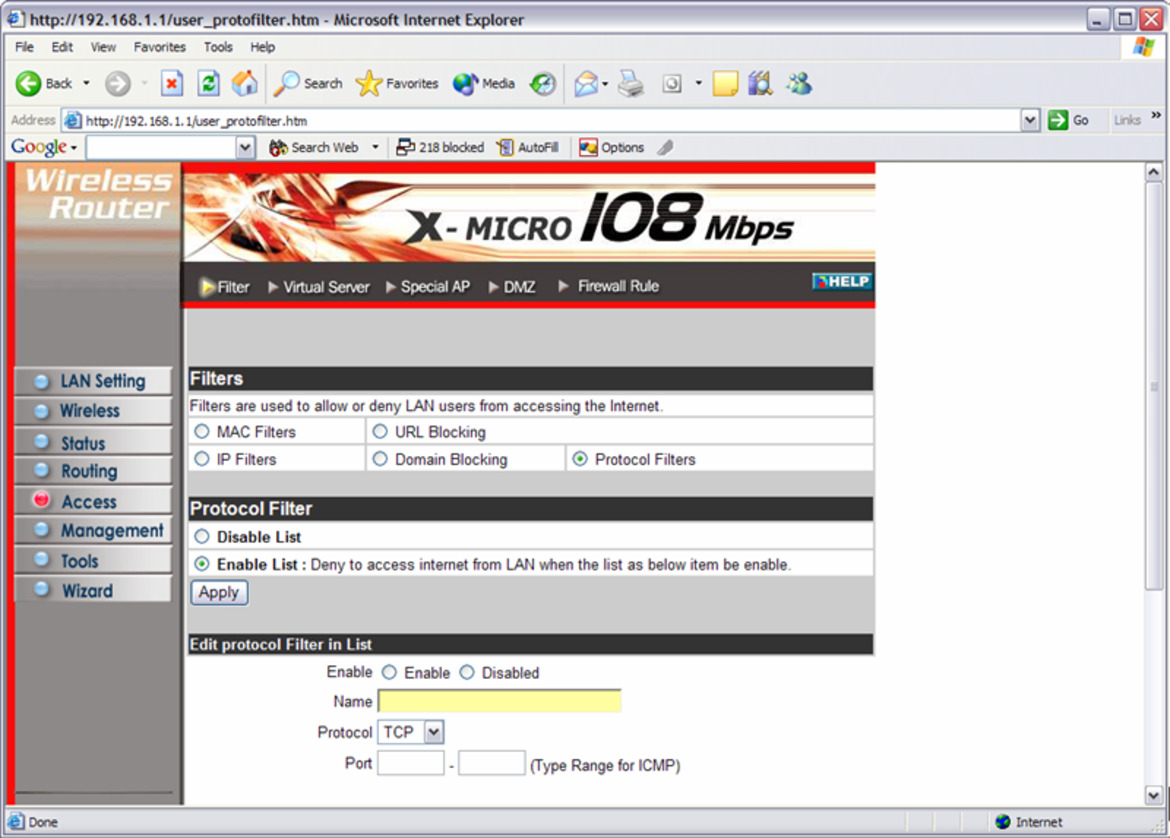1170x838 pixels.
Task: Click the Research book icon
Action: (x=760, y=84)
